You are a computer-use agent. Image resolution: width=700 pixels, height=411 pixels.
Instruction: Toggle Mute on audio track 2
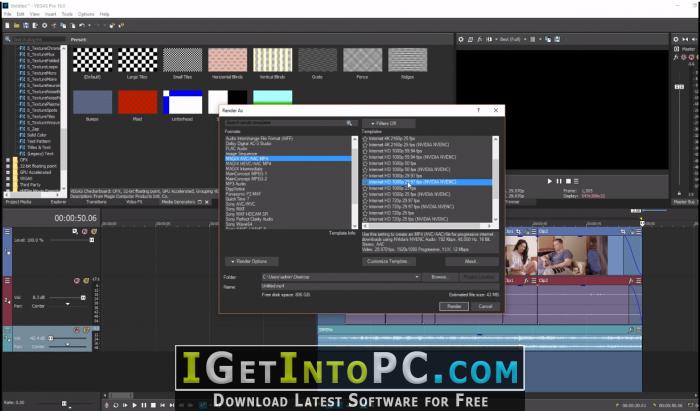[77, 281]
